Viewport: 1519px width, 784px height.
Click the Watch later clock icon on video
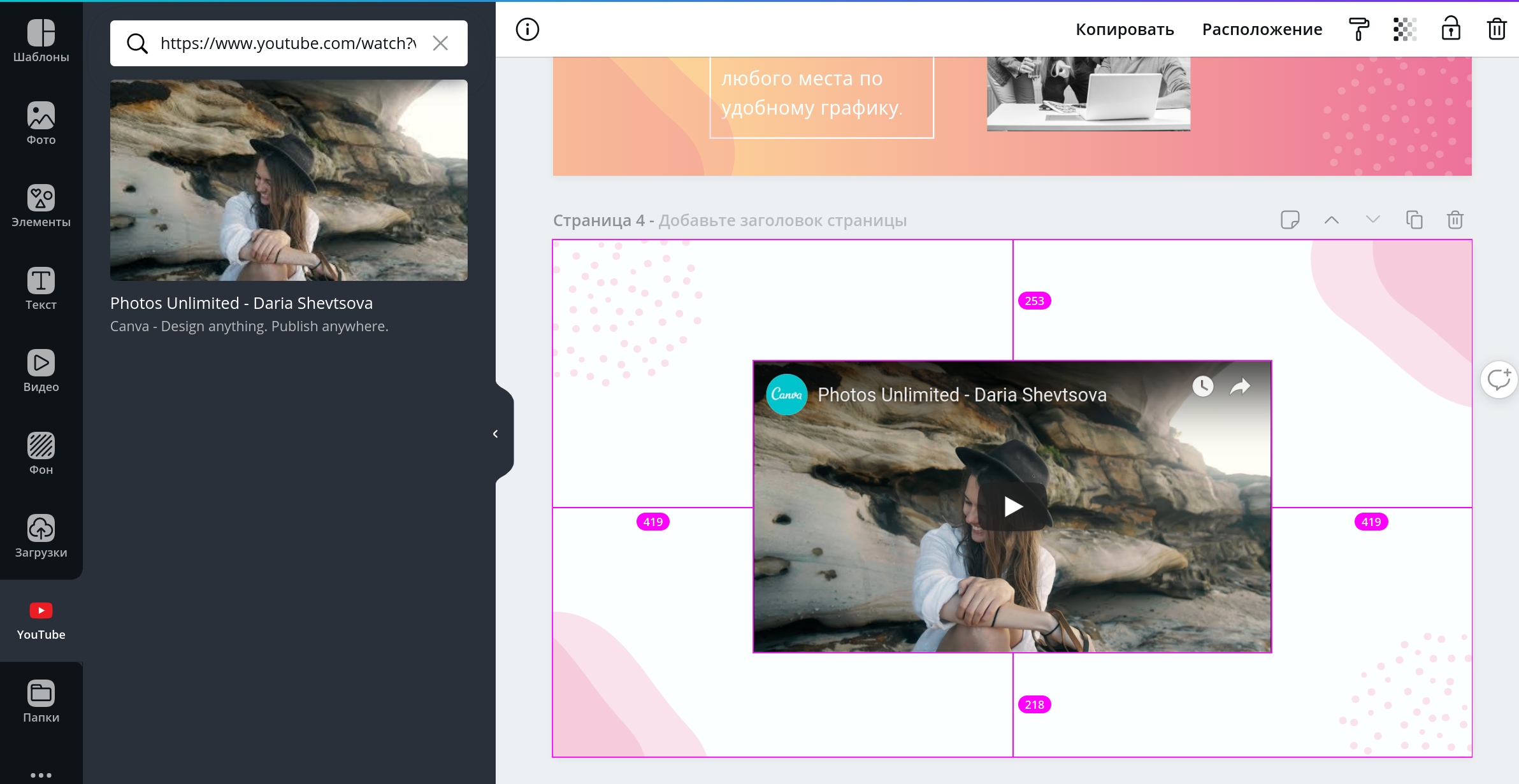pos(1202,386)
